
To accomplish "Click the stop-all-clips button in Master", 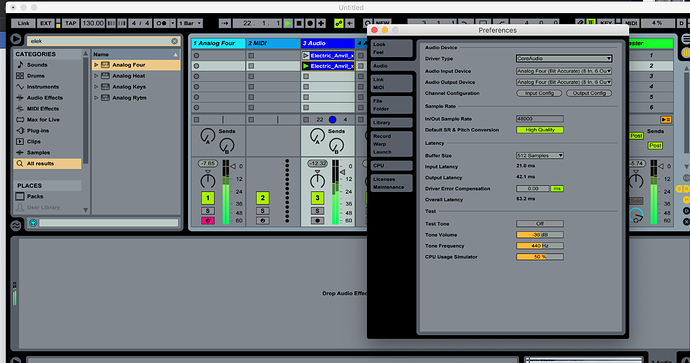I will 665,120.
